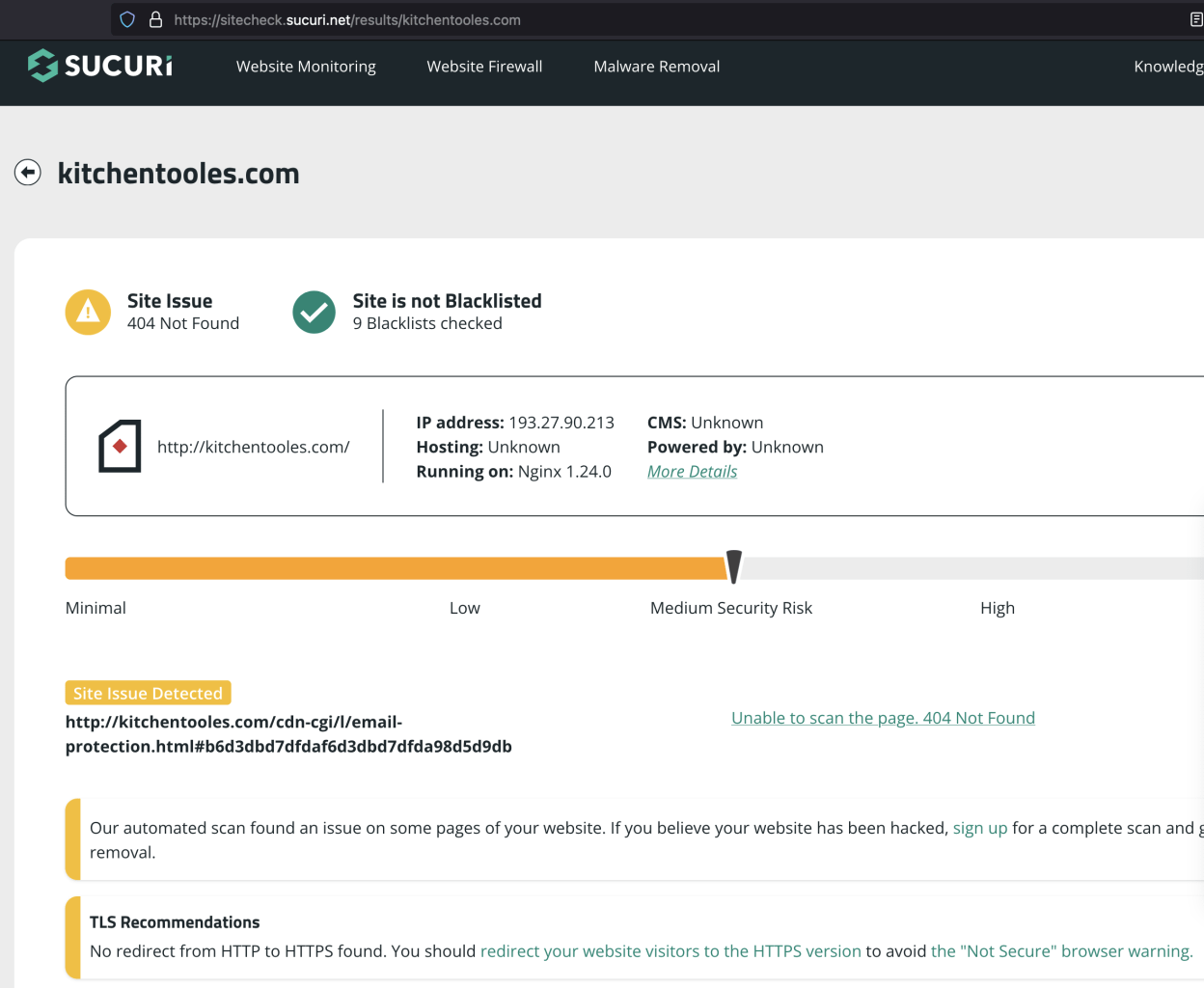Viewport: 1204px width, 988px height.
Task: Click the Sucuri logo
Action: point(100,66)
